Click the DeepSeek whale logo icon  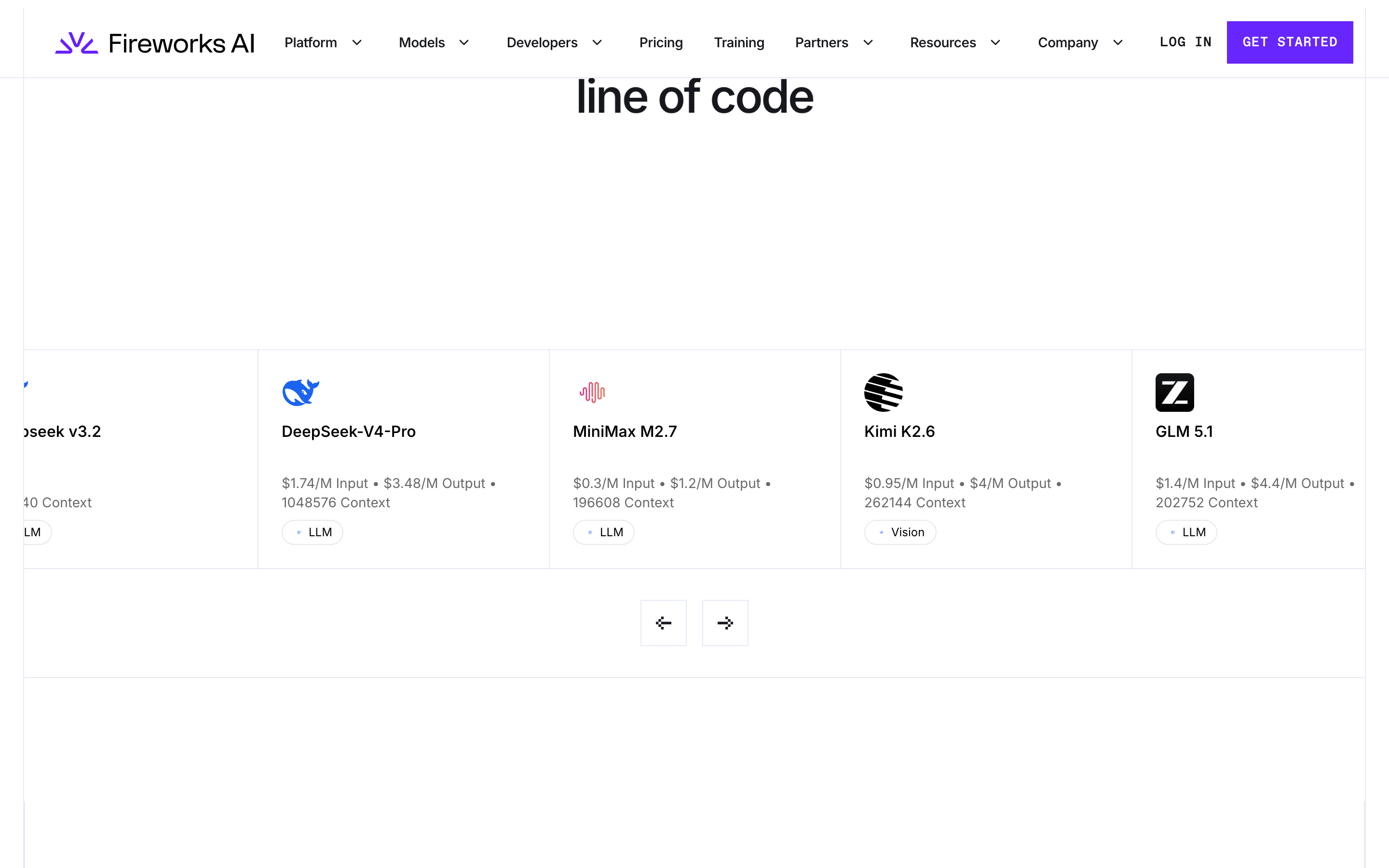[x=301, y=392]
